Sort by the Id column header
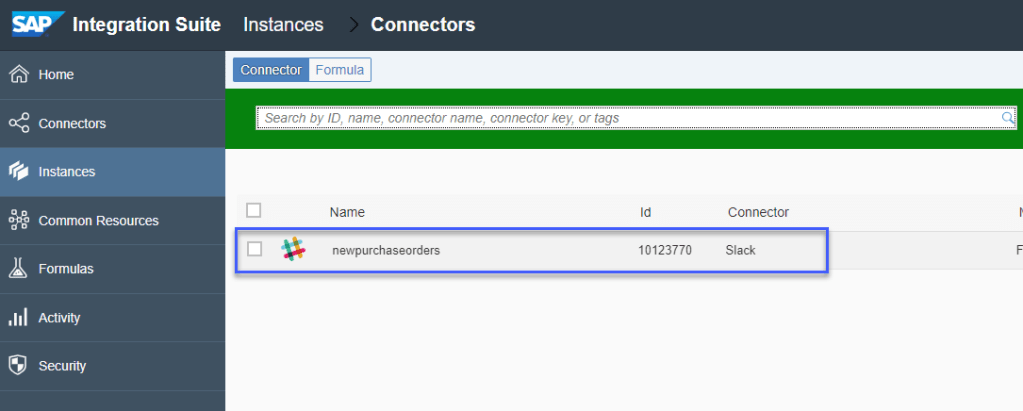This screenshot has width=1023, height=411. tap(646, 212)
